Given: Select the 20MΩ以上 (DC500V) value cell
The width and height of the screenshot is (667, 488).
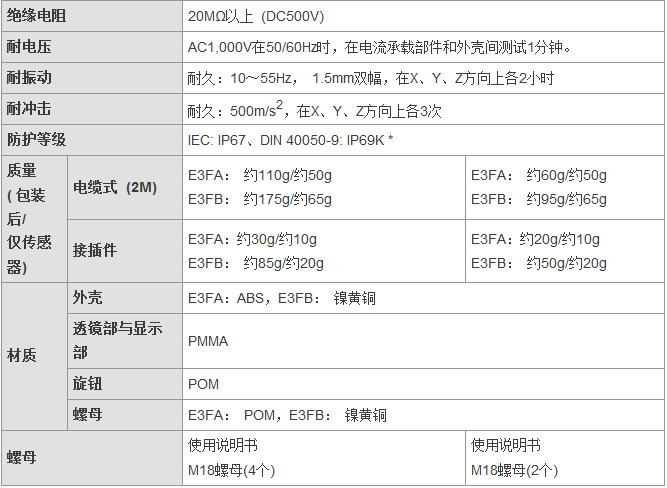Looking at the screenshot, I should (x=256, y=16).
